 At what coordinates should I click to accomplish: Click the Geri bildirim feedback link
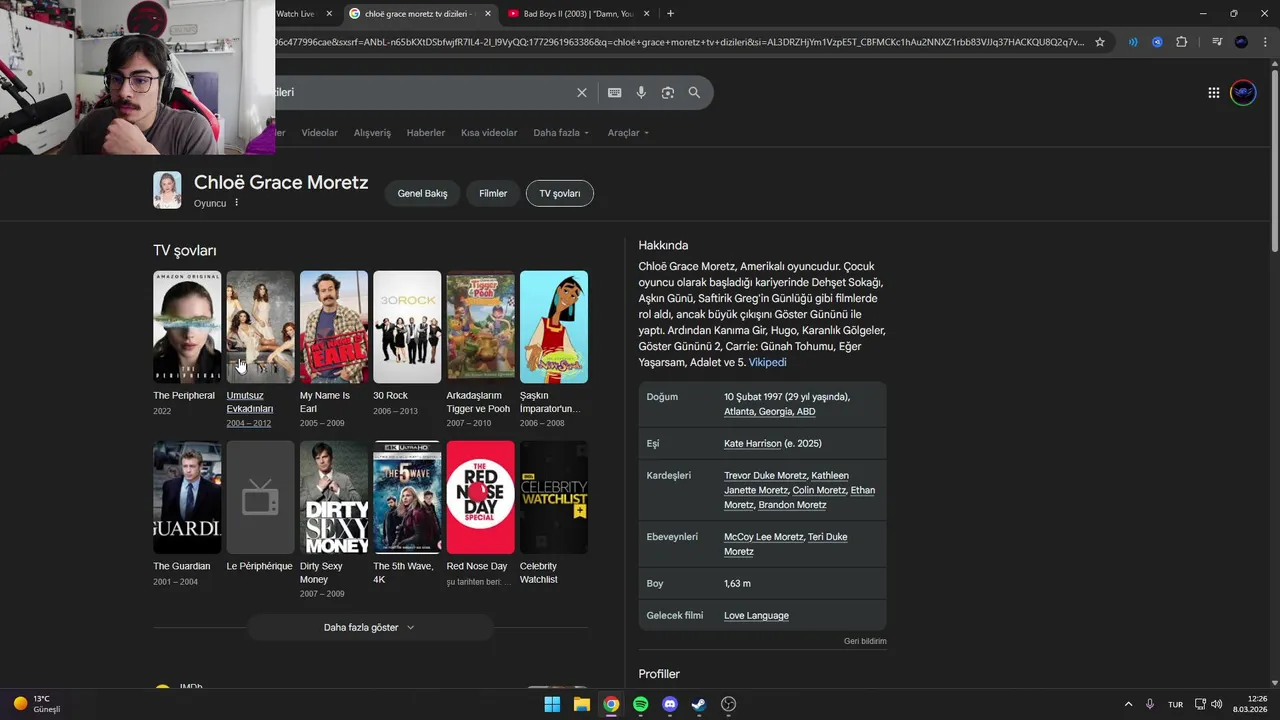865,641
